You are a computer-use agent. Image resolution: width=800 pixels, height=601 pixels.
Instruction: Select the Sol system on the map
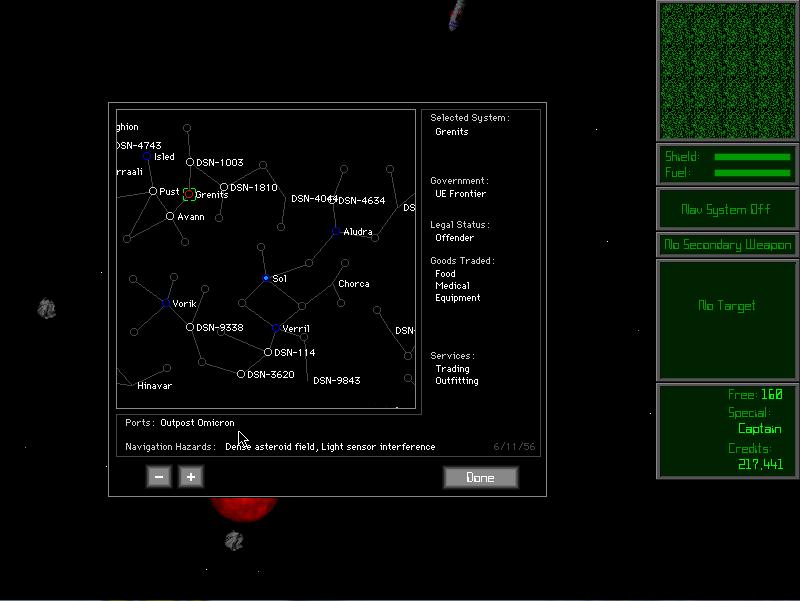tap(266, 278)
